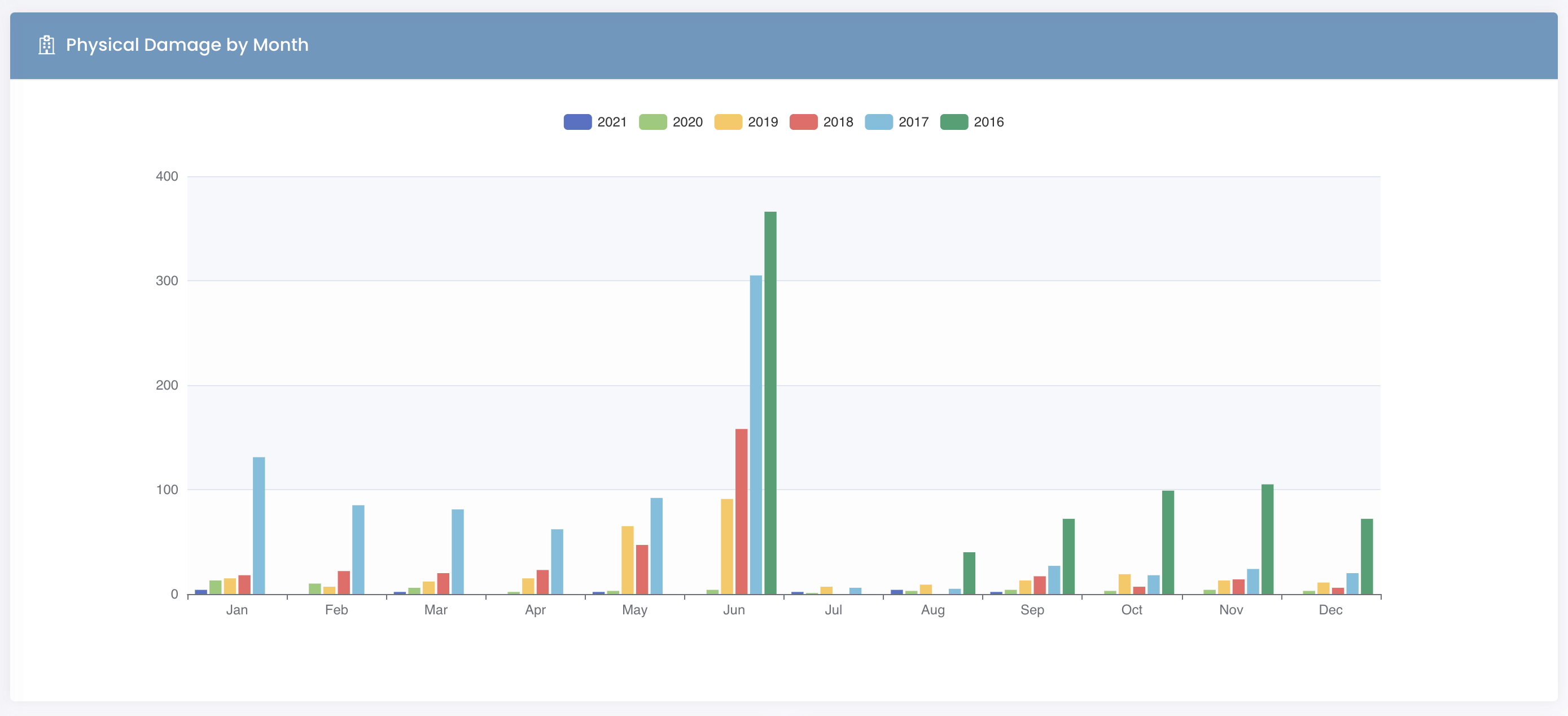Select the 2017 light blue bar in Jun
Viewport: 1568px width, 716px height.
755,435
